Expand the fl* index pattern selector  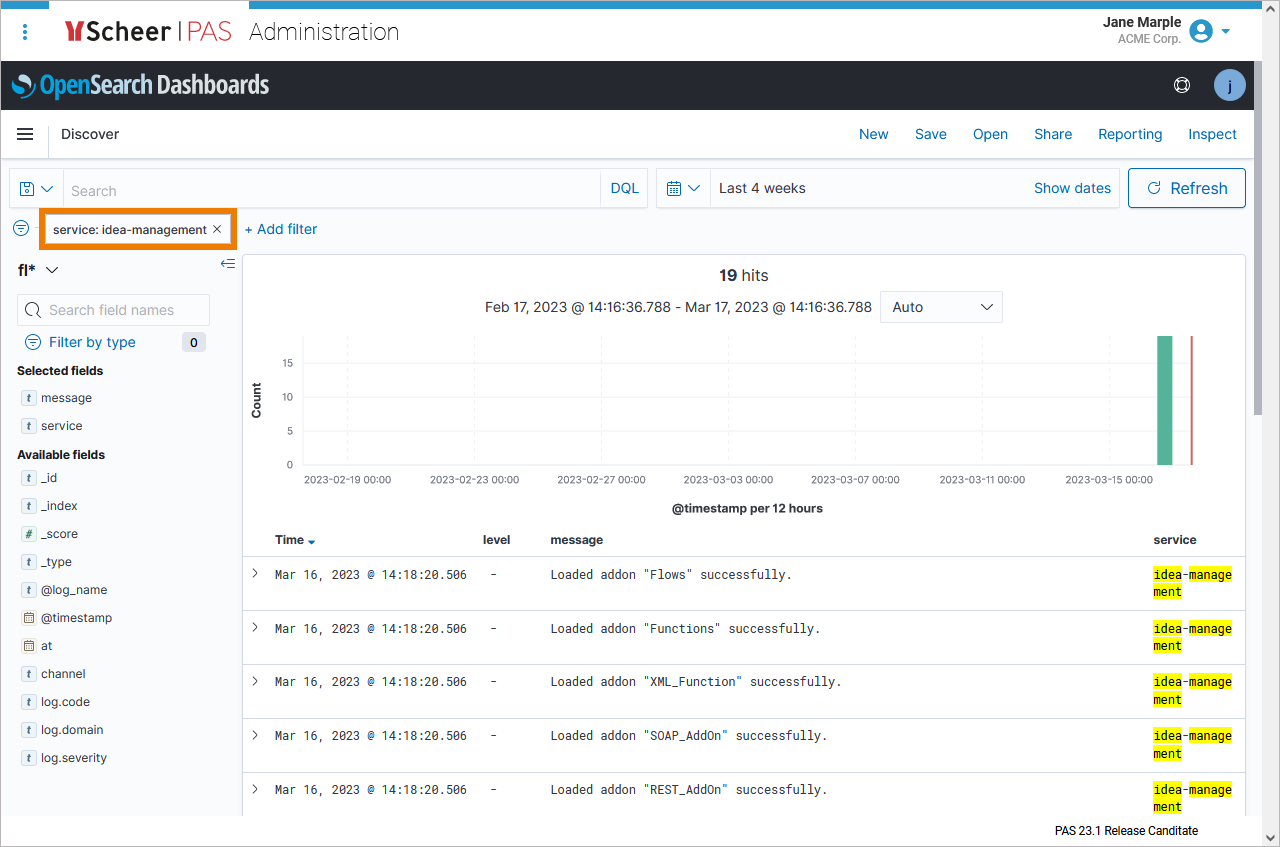tap(39, 270)
